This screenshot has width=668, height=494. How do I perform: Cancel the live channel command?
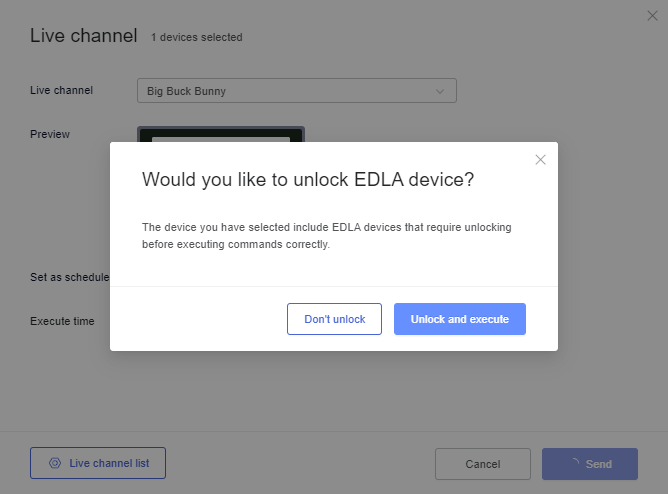483,464
